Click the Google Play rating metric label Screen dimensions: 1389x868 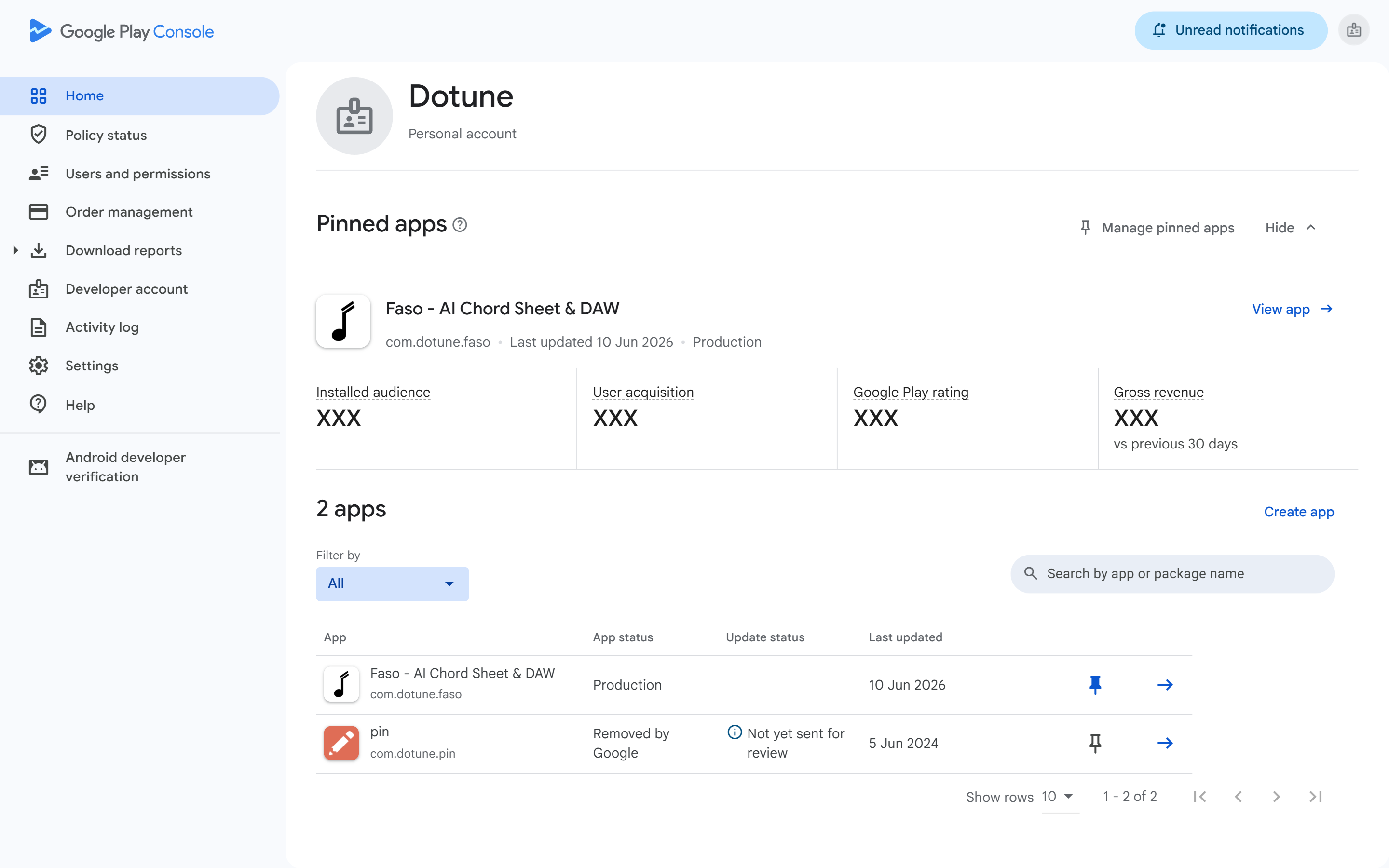click(910, 392)
